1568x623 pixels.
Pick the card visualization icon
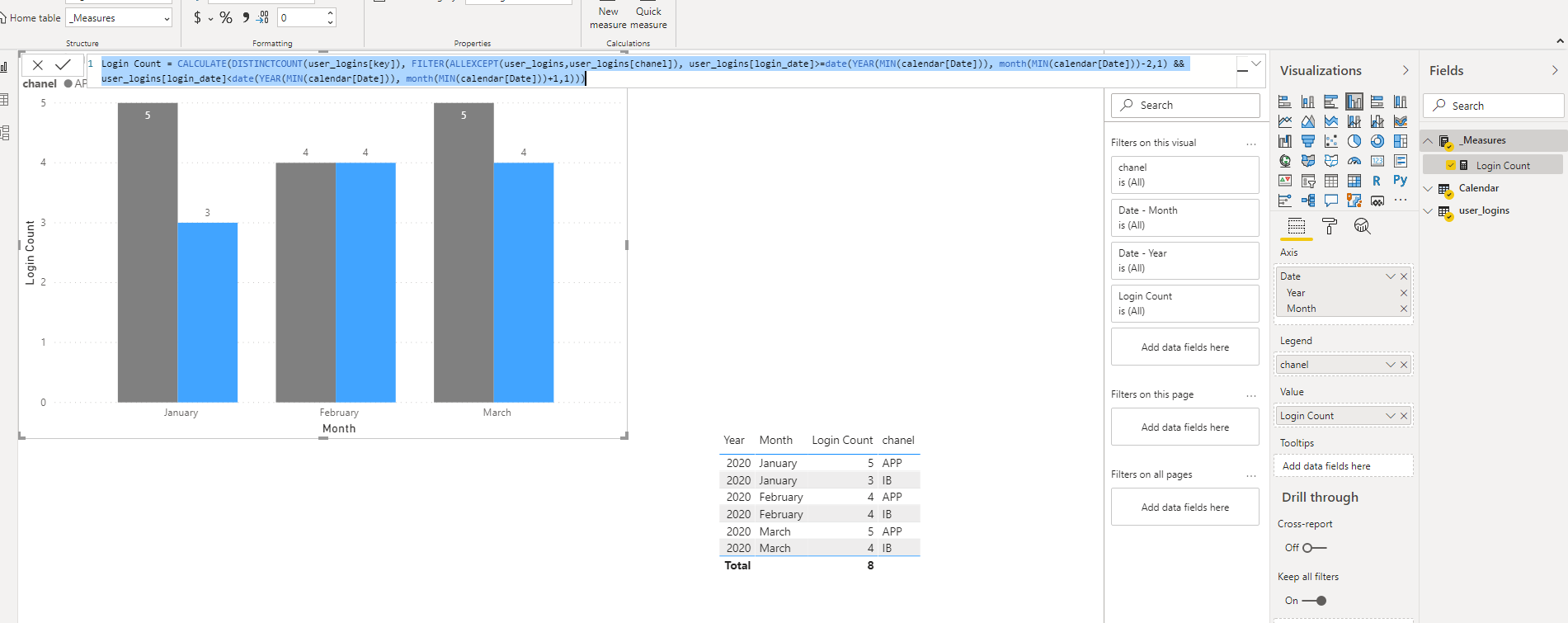tap(1377, 161)
